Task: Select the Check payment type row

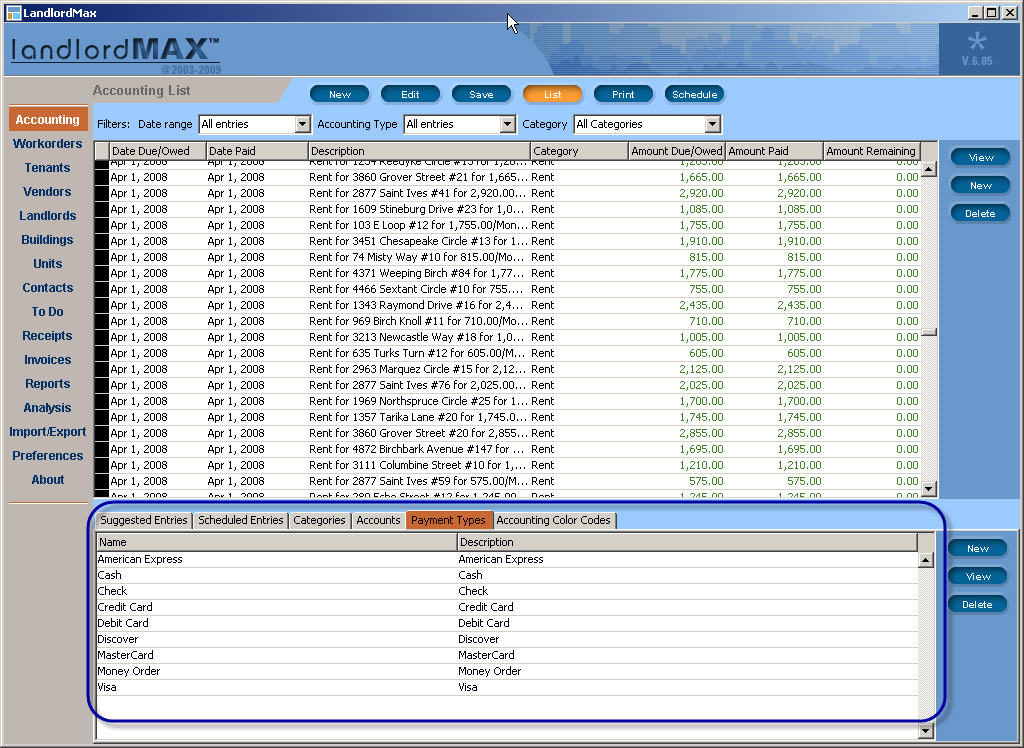Action: (x=507, y=591)
